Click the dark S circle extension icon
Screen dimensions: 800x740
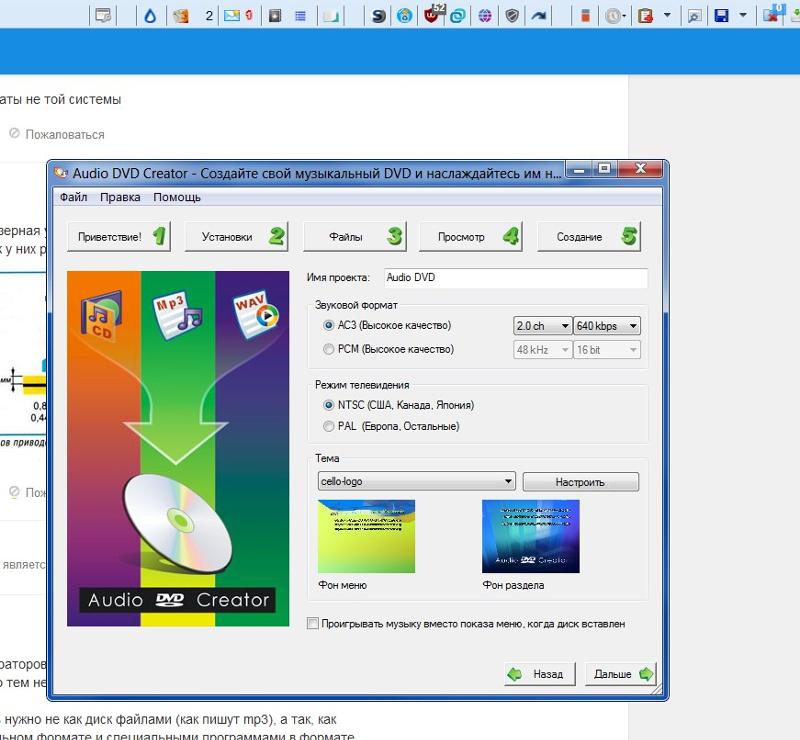coord(379,16)
